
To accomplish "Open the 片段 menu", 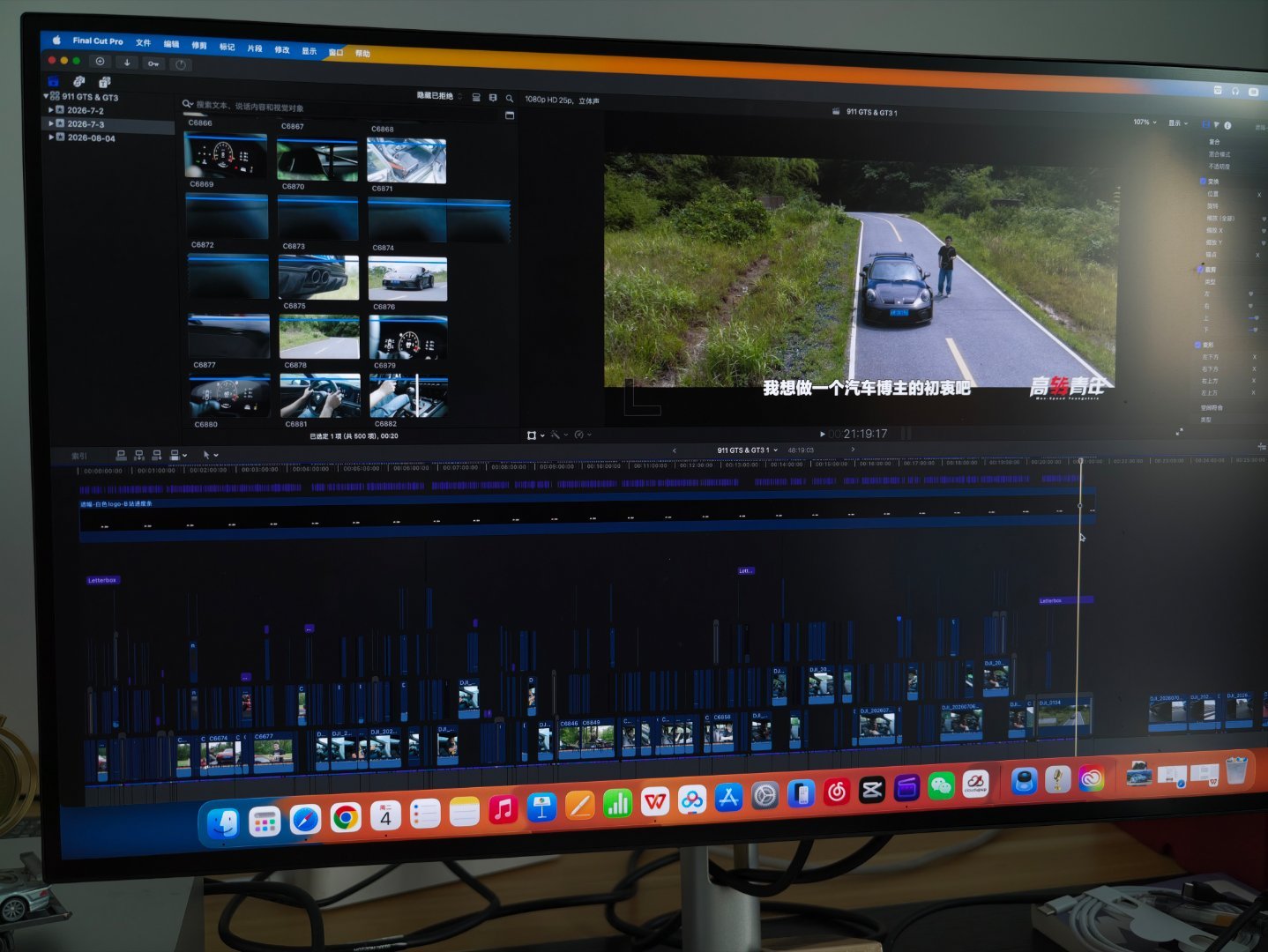I will (255, 48).
